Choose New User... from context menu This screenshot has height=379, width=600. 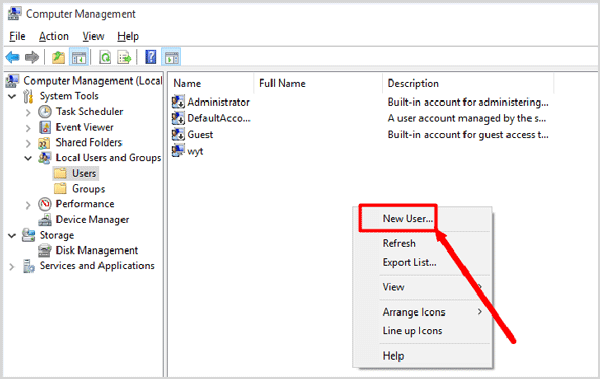(408, 218)
